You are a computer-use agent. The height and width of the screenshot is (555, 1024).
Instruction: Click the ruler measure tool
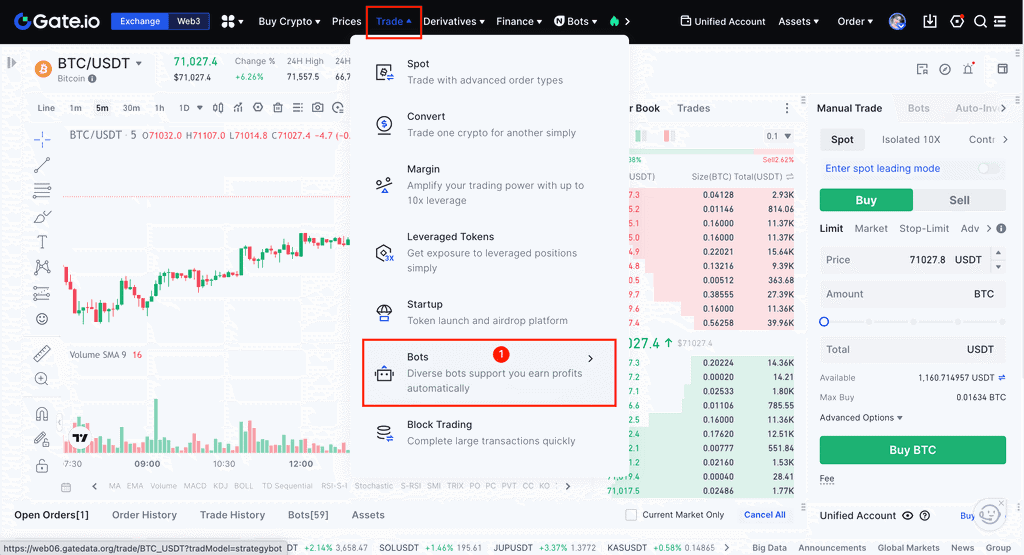(x=42, y=353)
